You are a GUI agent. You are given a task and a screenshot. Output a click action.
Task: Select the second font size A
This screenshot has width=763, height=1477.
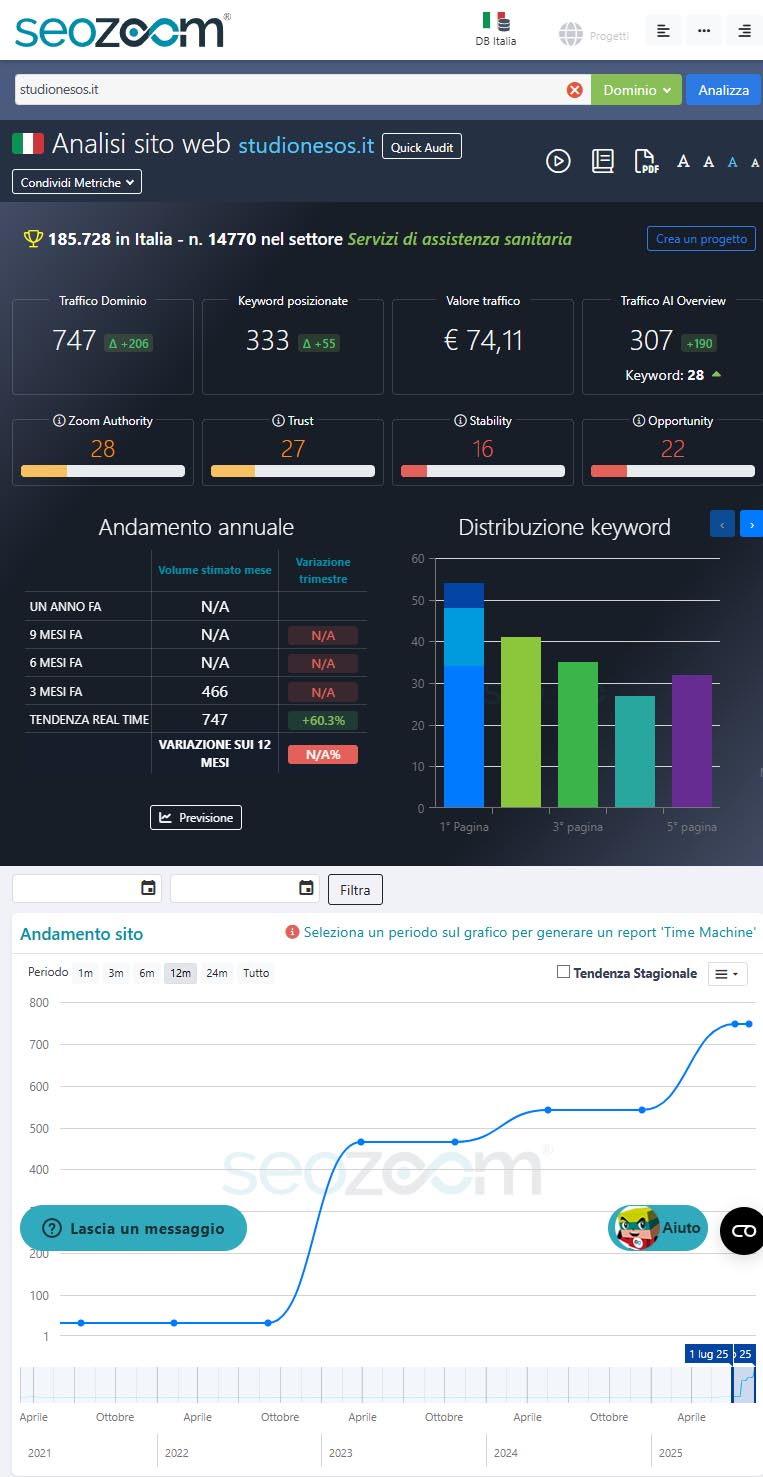(708, 162)
